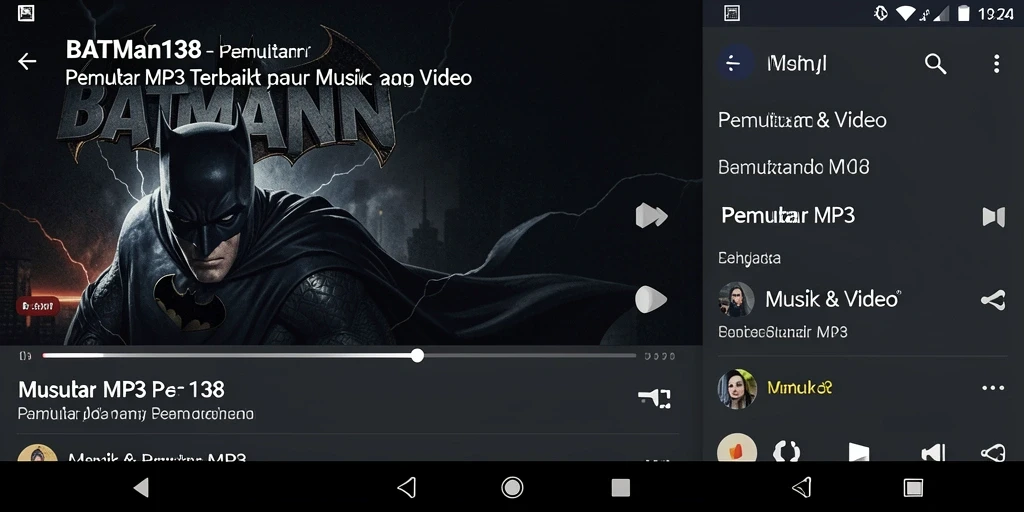The image size is (1024, 512).
Task: Tap the filled square recents button
Action: [620, 487]
